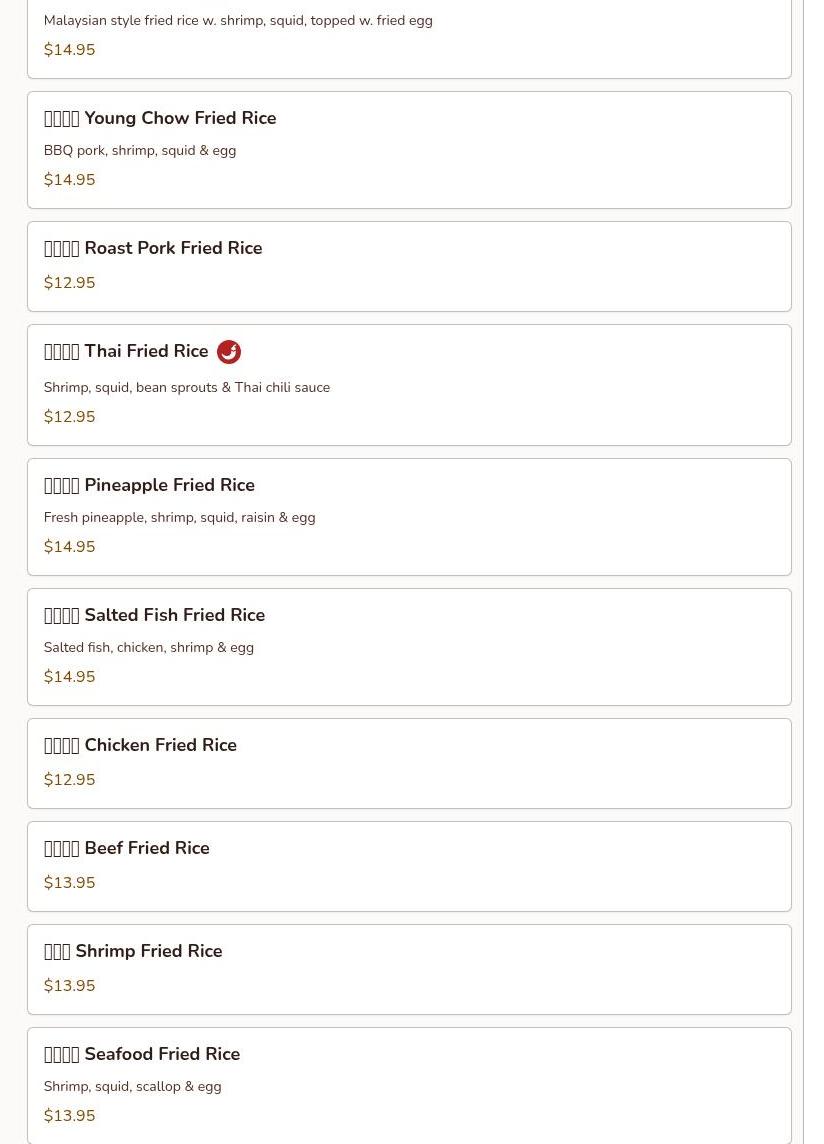The height and width of the screenshot is (1144, 824).
Task: Click the $14.95 price of Young Chow Fried Rice
Action: (69, 180)
